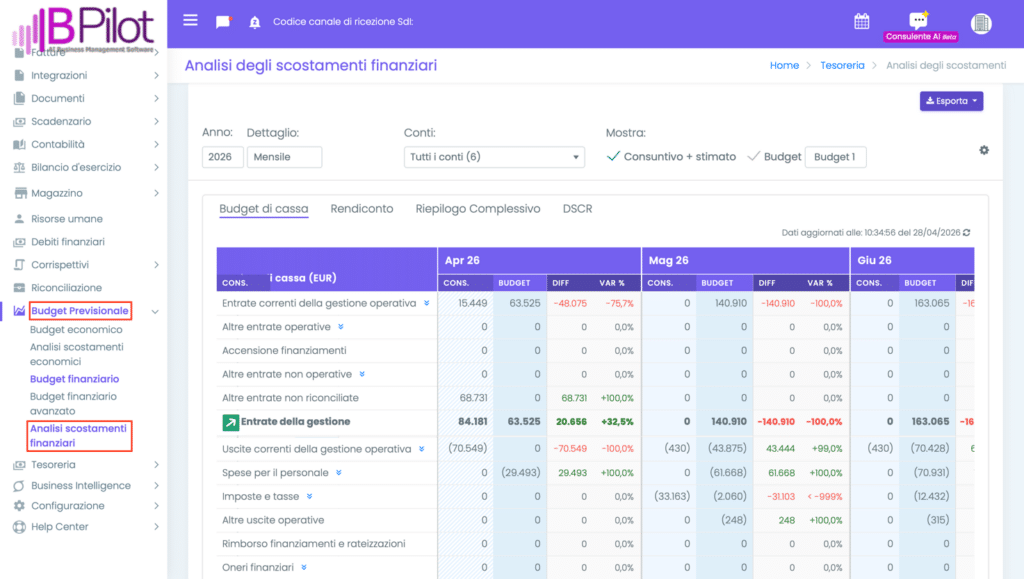Click the refresh data icon
Image resolution: width=1024 pixels, height=579 pixels.
pos(966,233)
